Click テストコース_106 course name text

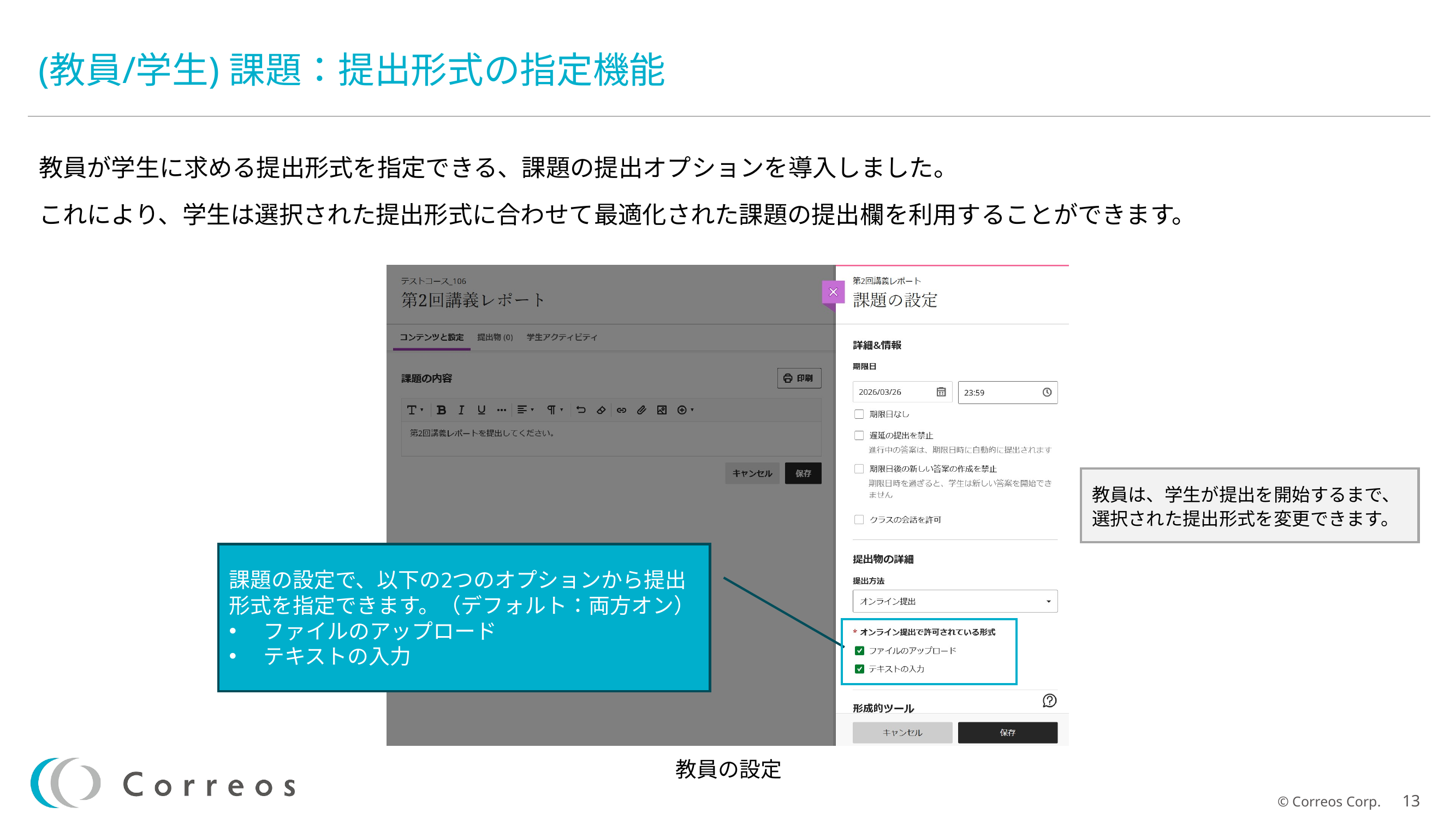433,281
